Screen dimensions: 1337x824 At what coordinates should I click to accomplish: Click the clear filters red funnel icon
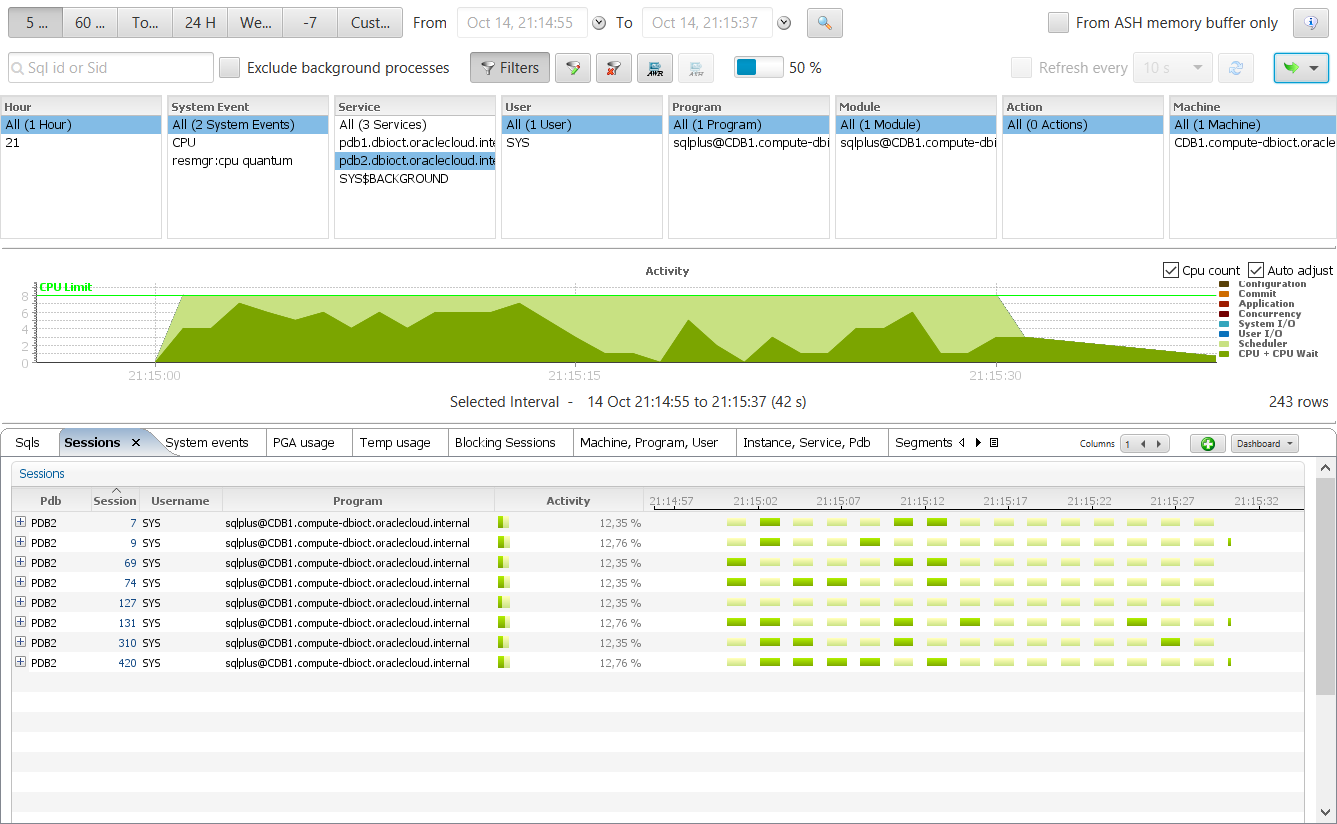tap(614, 68)
